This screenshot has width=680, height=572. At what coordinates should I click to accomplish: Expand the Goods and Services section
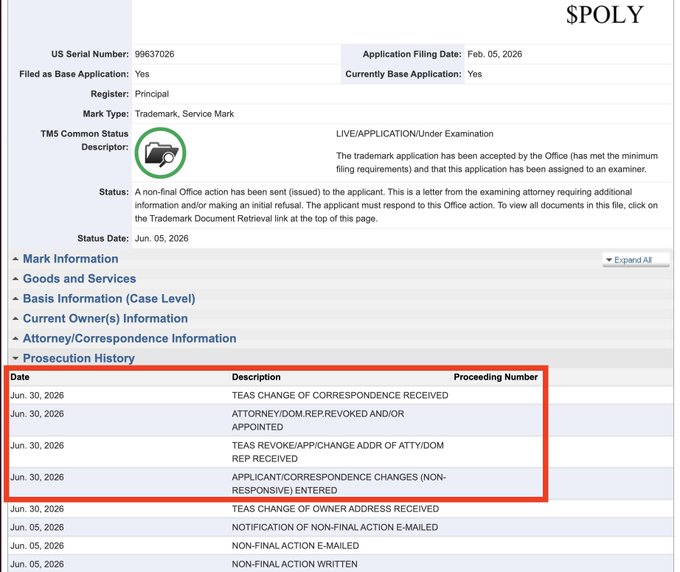79,279
